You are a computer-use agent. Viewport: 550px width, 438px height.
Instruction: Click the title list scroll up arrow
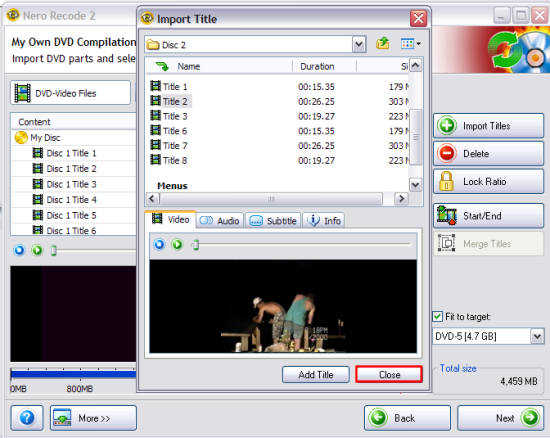pyautogui.click(x=416, y=65)
